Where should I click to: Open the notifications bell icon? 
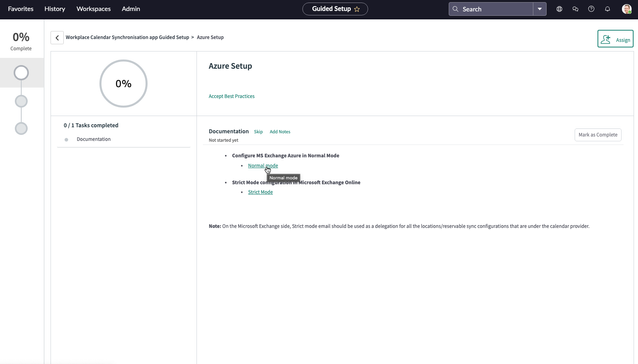click(x=607, y=9)
